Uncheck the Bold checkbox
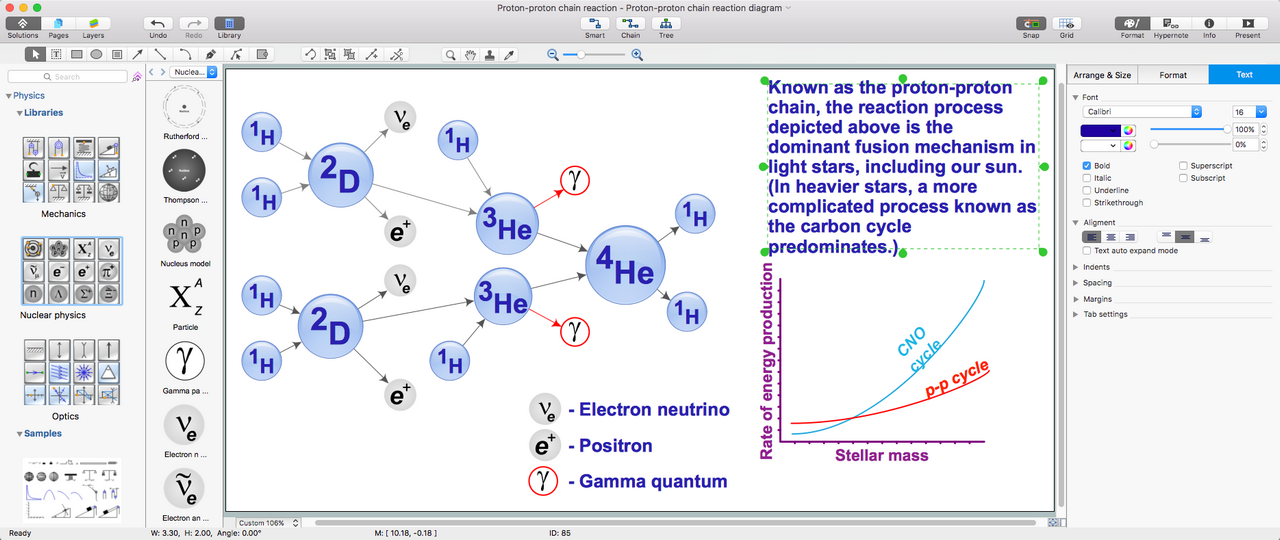This screenshot has width=1280, height=540. click(x=1087, y=166)
